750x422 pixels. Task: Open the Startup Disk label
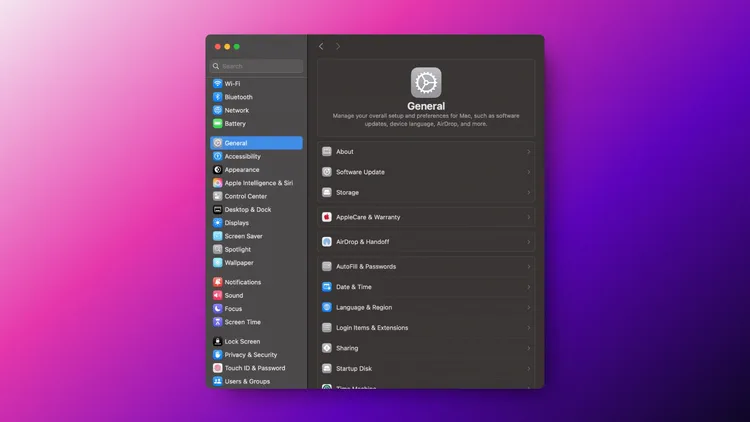point(354,368)
